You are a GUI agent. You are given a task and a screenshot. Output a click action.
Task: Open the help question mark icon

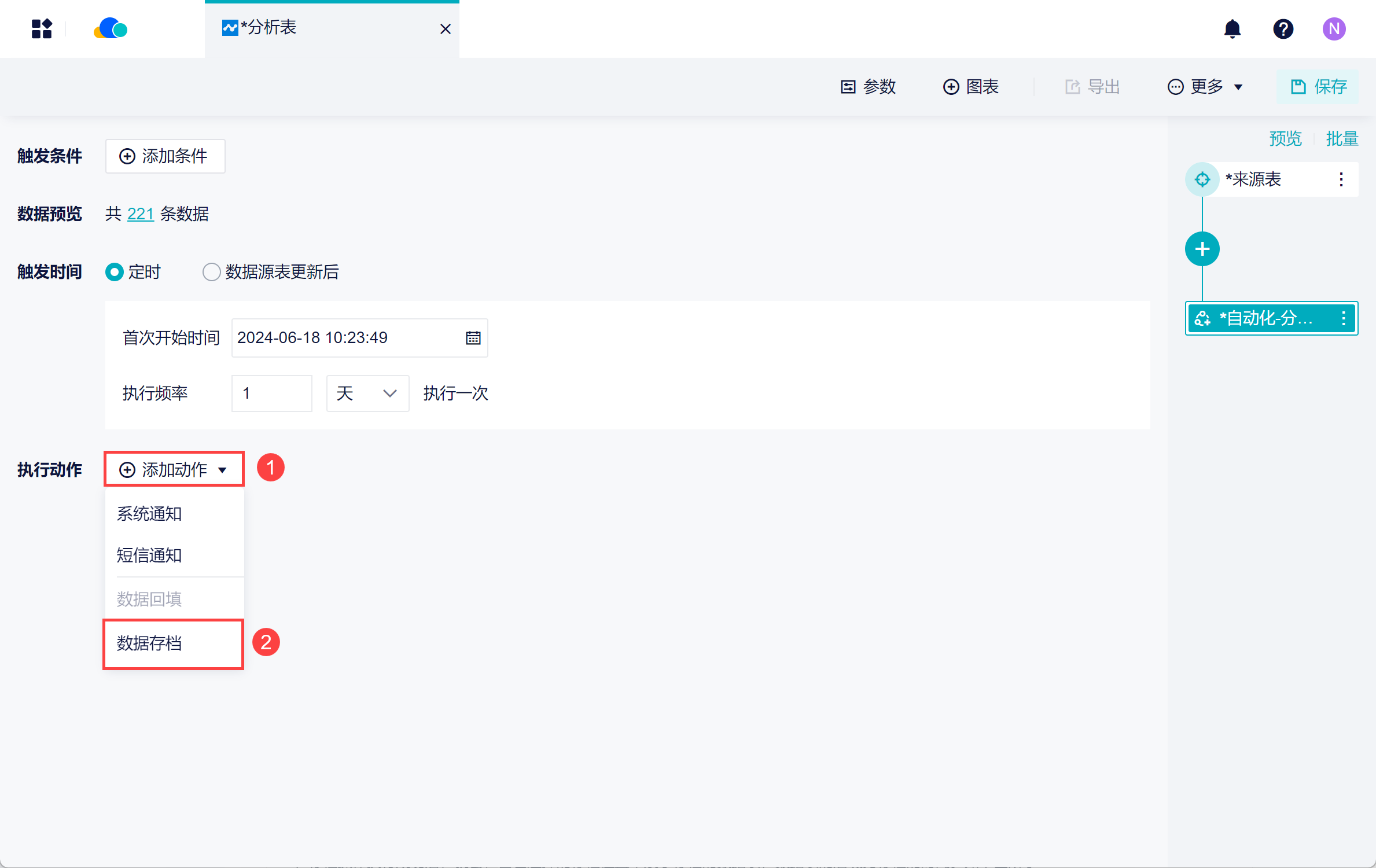pyautogui.click(x=1283, y=28)
